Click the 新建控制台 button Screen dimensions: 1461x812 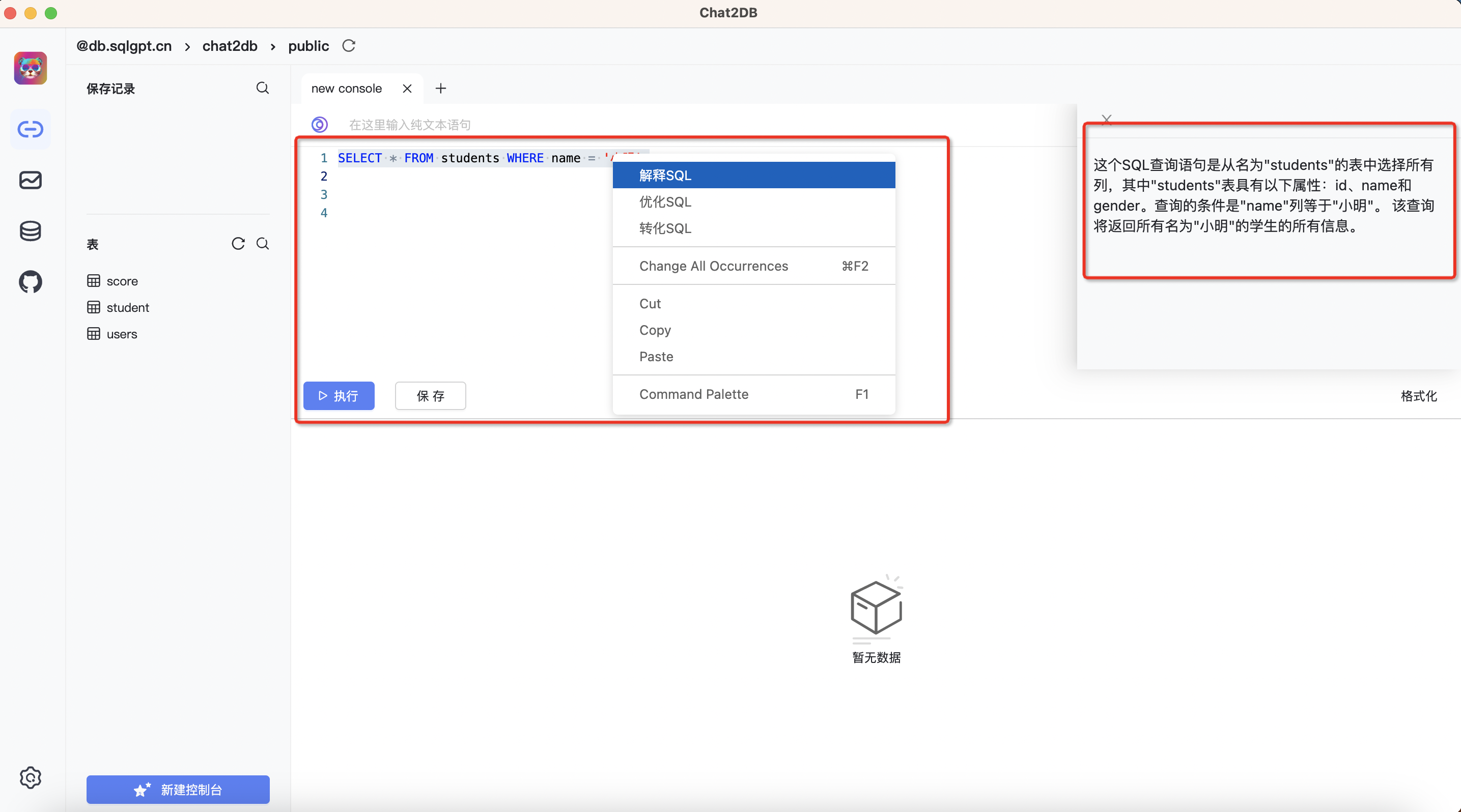click(178, 789)
